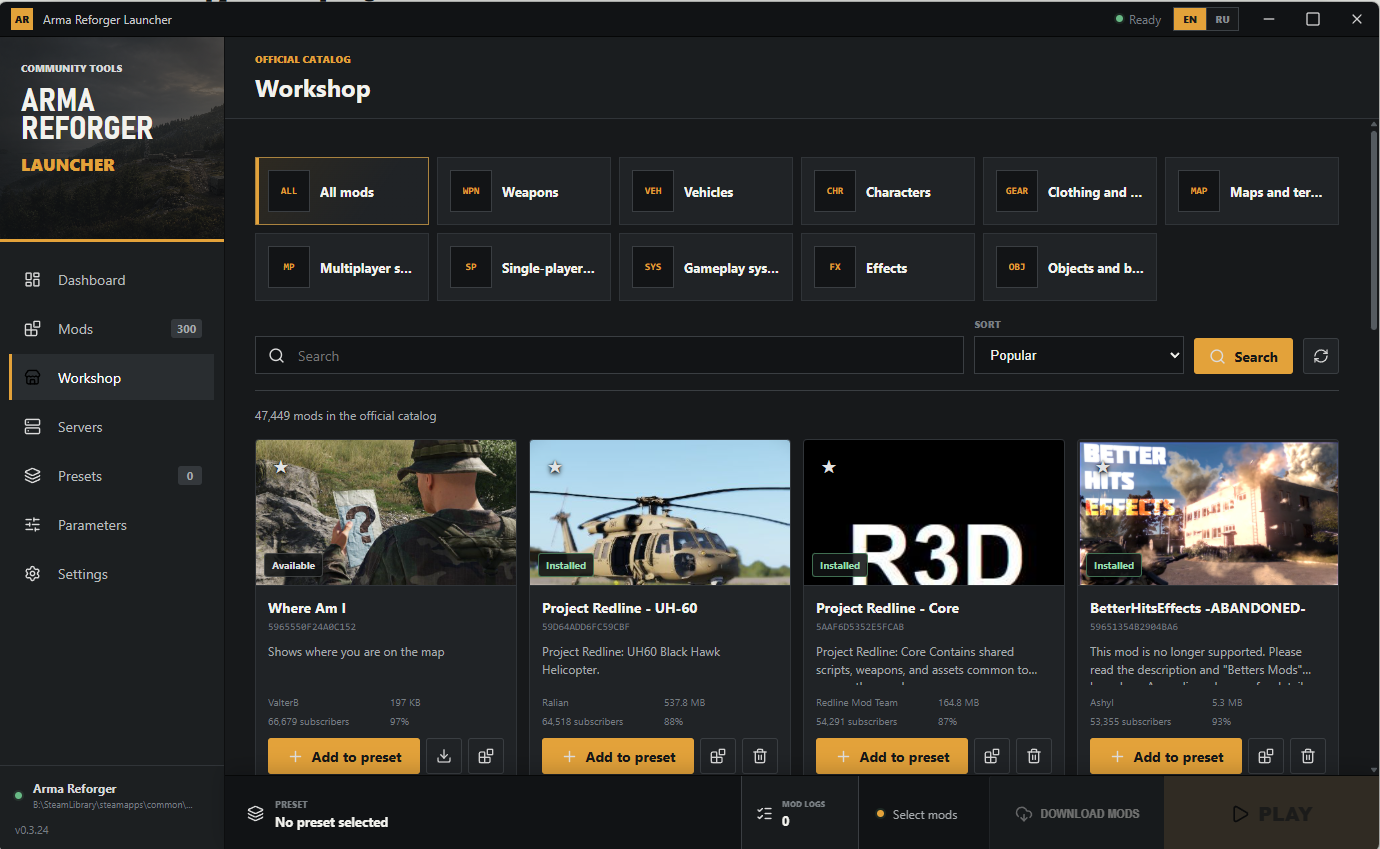Favorite BetterHitsEffects star
Screen dimensions: 1380x849
[x=1103, y=467]
